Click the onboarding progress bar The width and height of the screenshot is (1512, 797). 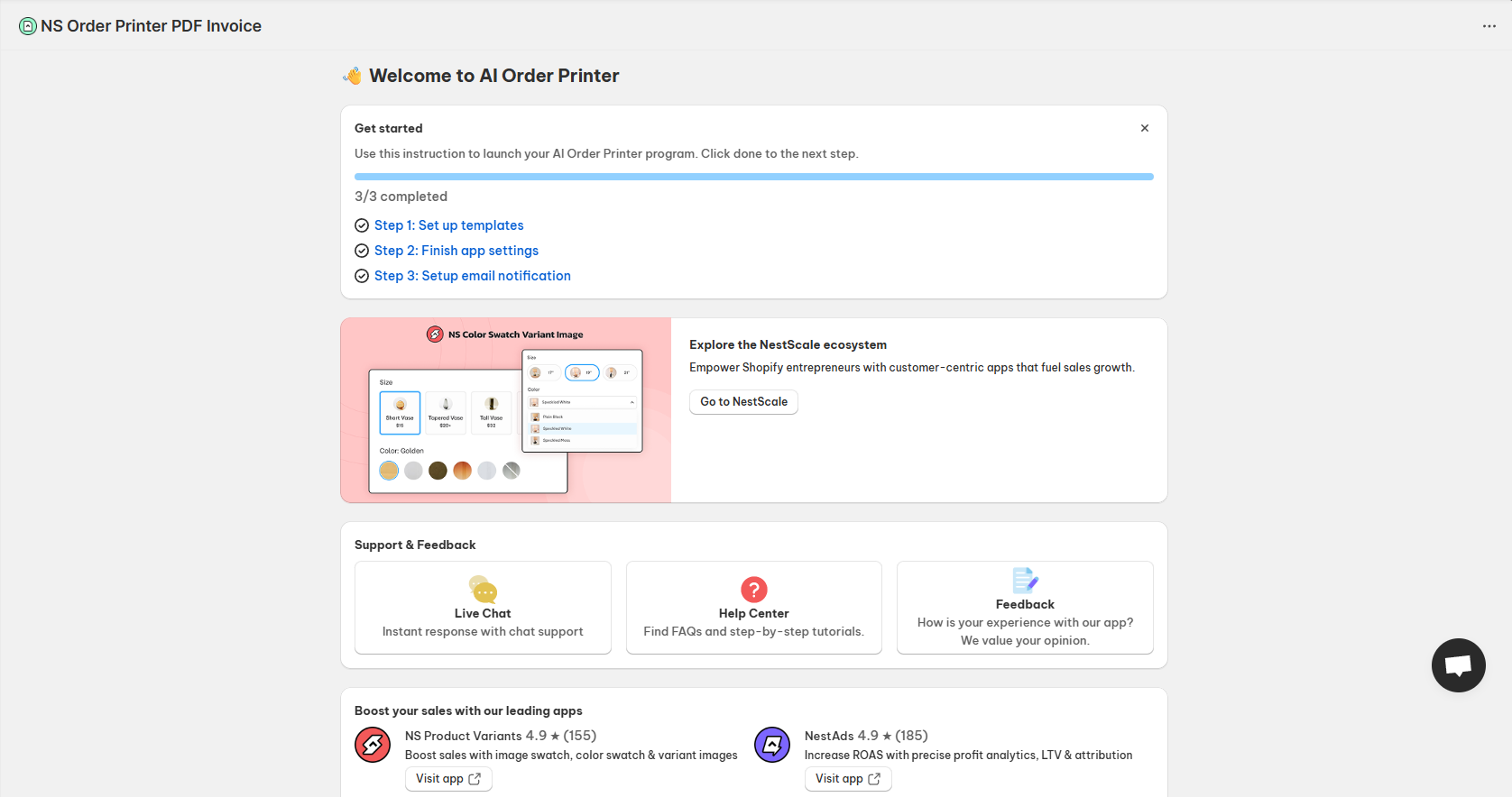click(754, 177)
